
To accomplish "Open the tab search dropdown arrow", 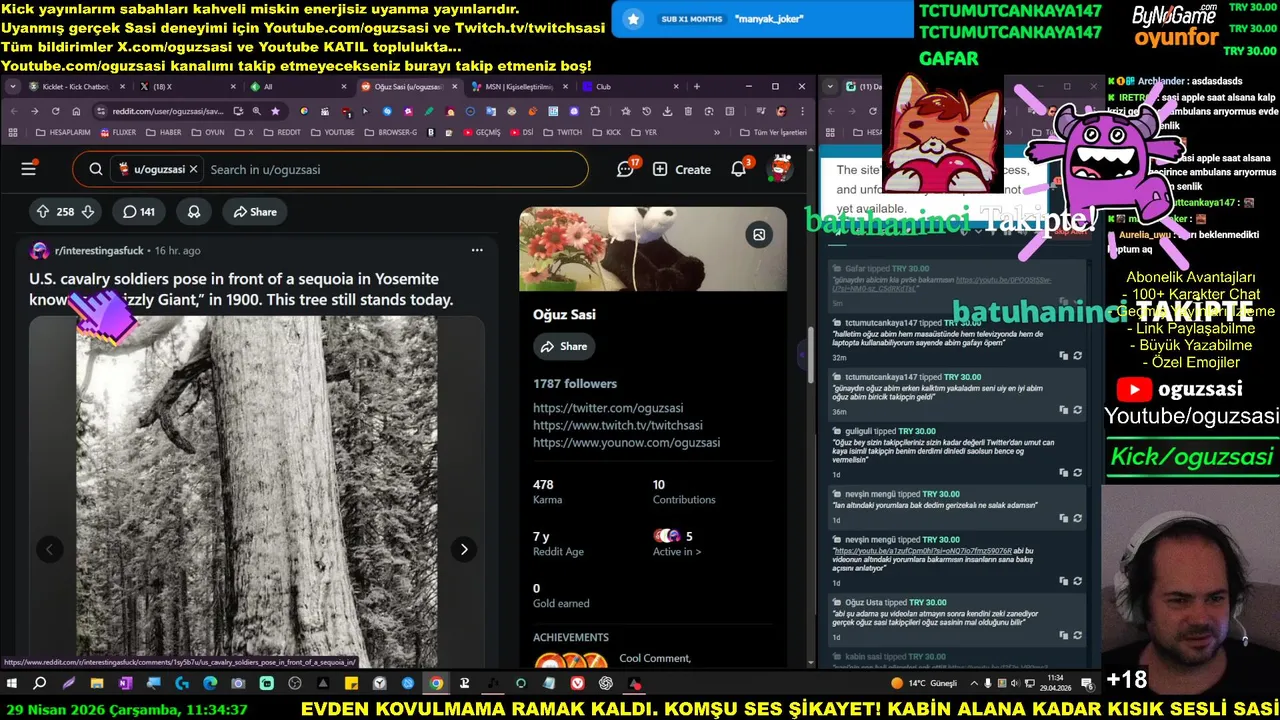I will click(12, 87).
